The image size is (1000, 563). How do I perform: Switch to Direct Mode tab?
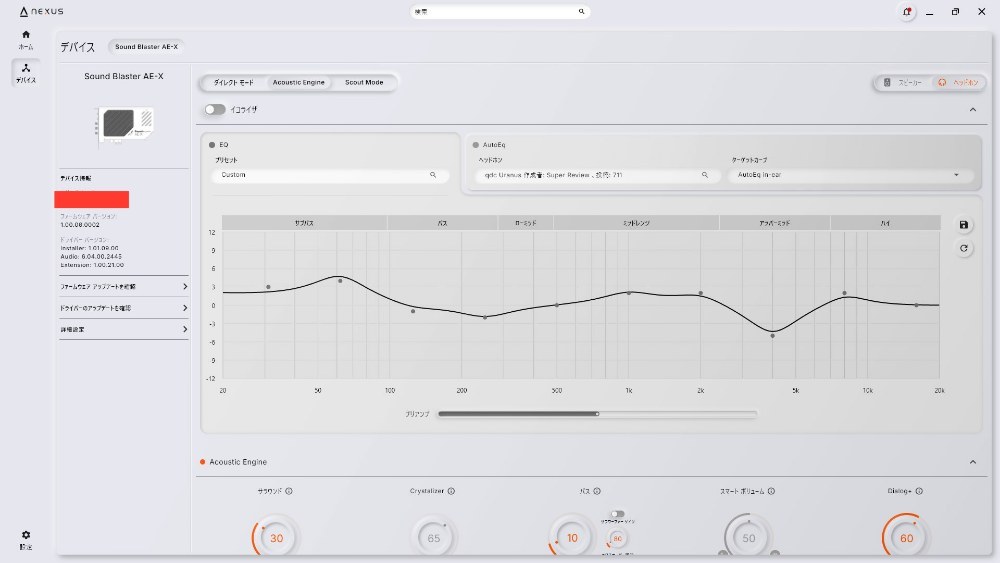point(233,82)
